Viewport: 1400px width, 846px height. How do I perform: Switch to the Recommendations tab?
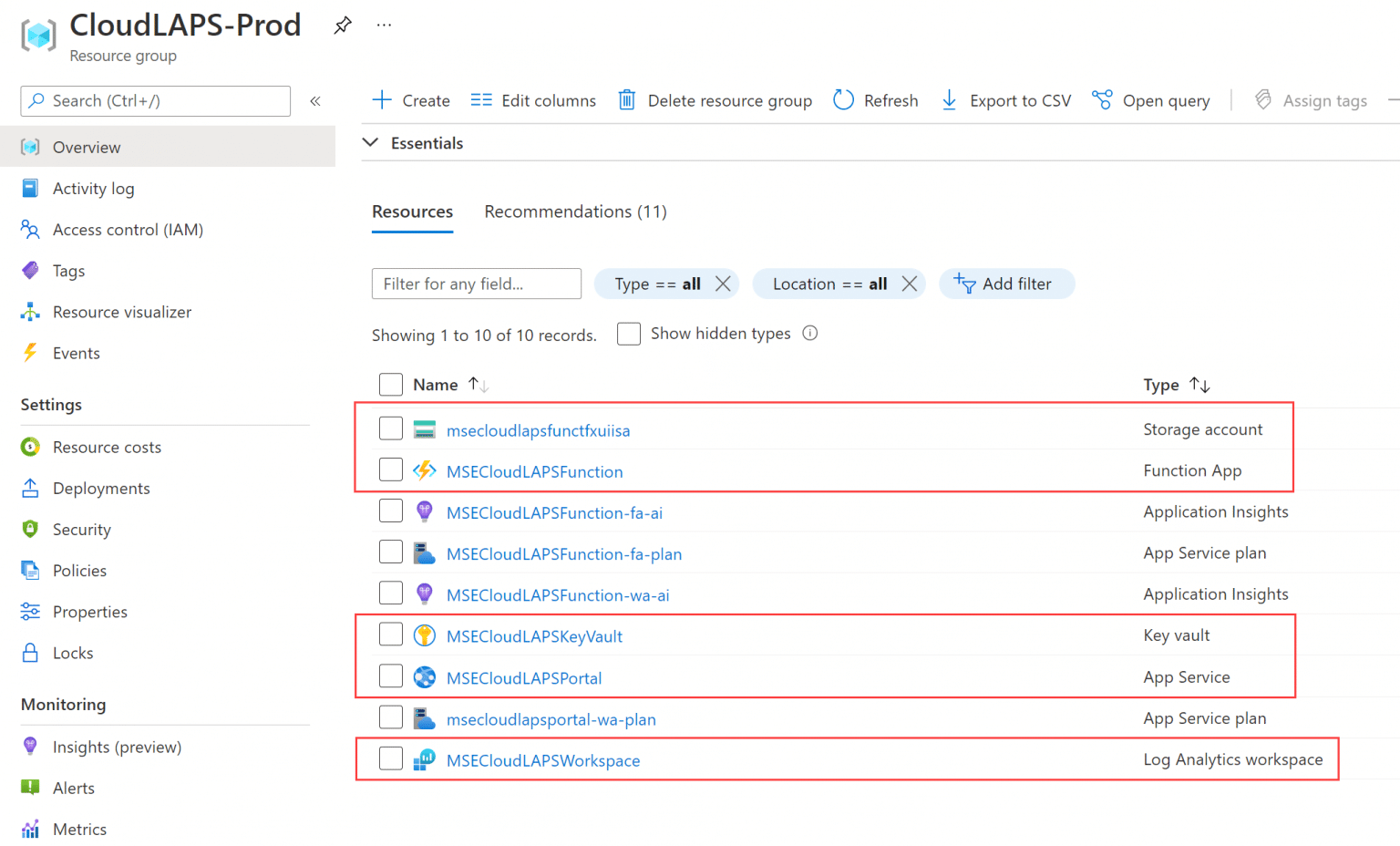pyautogui.click(x=575, y=211)
